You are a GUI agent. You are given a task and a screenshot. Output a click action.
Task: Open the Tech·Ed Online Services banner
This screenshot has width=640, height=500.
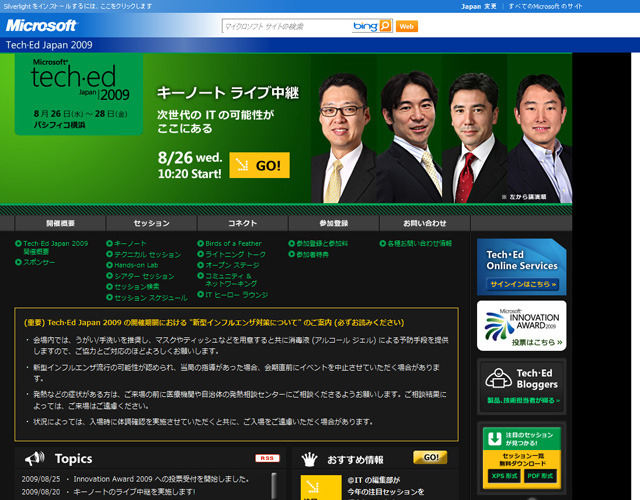[x=522, y=267]
